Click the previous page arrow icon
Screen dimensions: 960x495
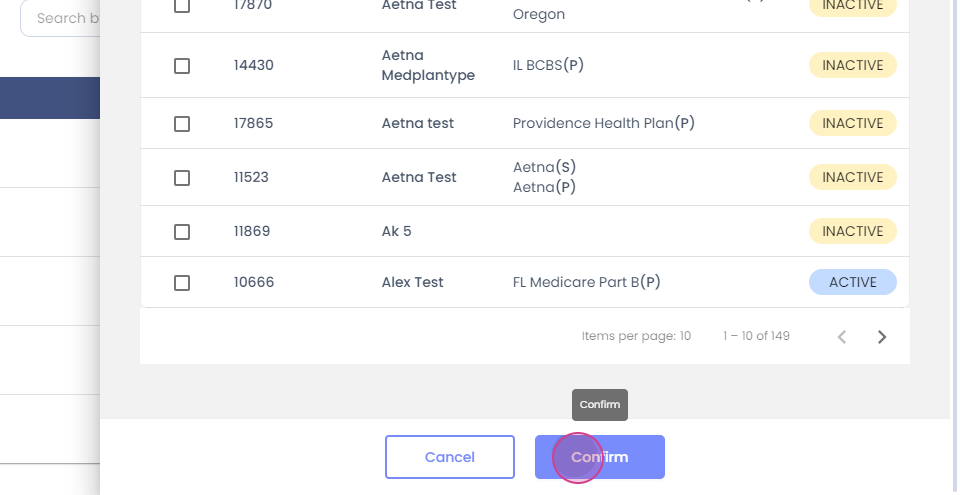pyautogui.click(x=842, y=337)
